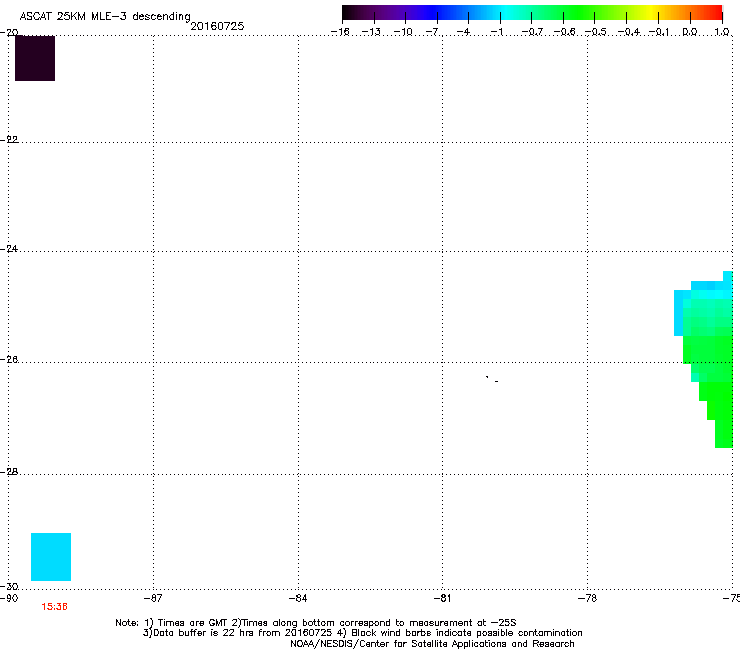The height and width of the screenshot is (650, 740).
Task: Click the -84 longitude axis label
Action: tap(298, 599)
